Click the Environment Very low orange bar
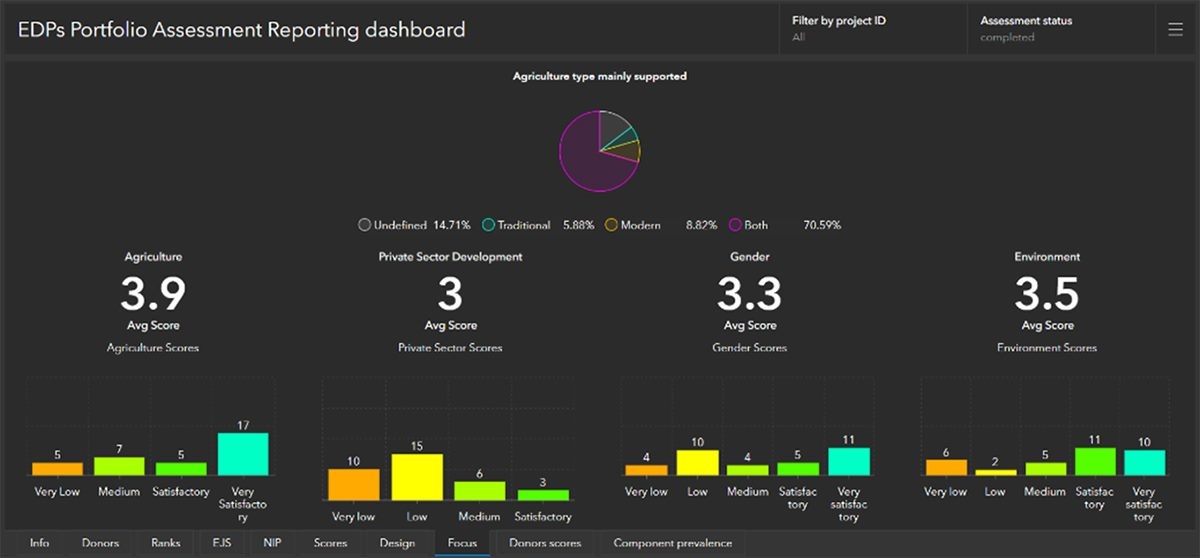 pyautogui.click(x=946, y=467)
